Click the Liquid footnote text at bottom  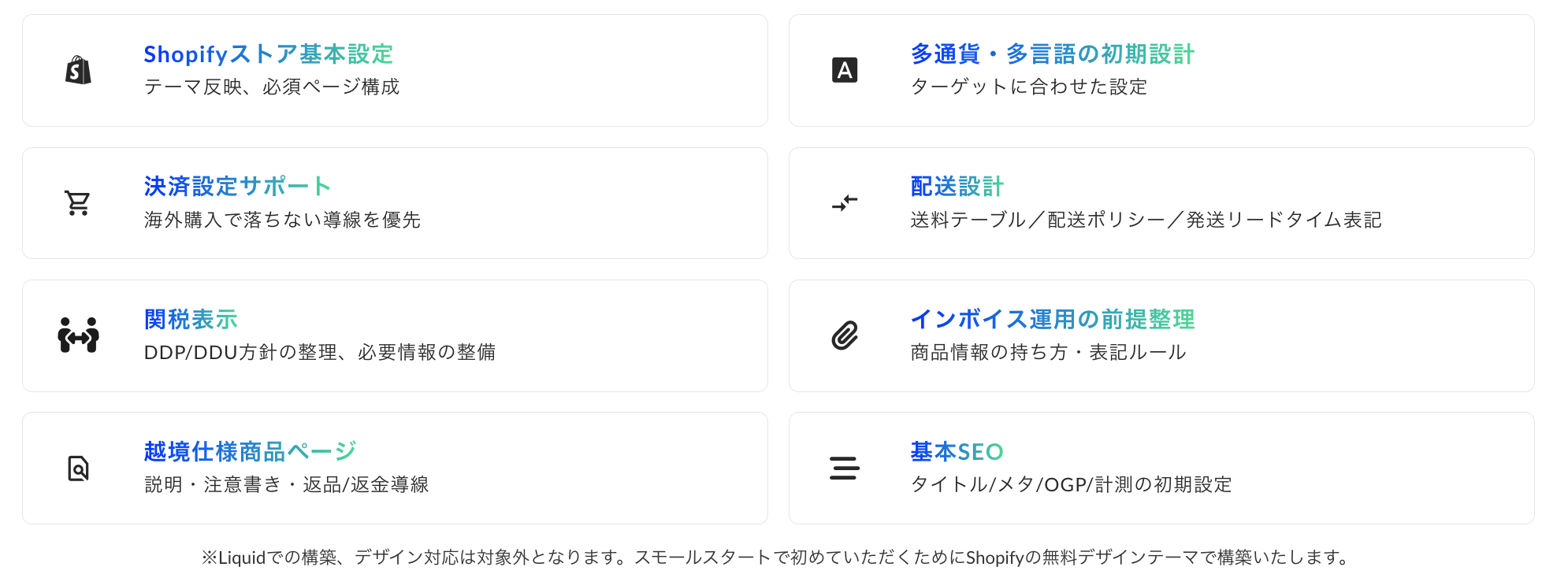[x=775, y=558]
